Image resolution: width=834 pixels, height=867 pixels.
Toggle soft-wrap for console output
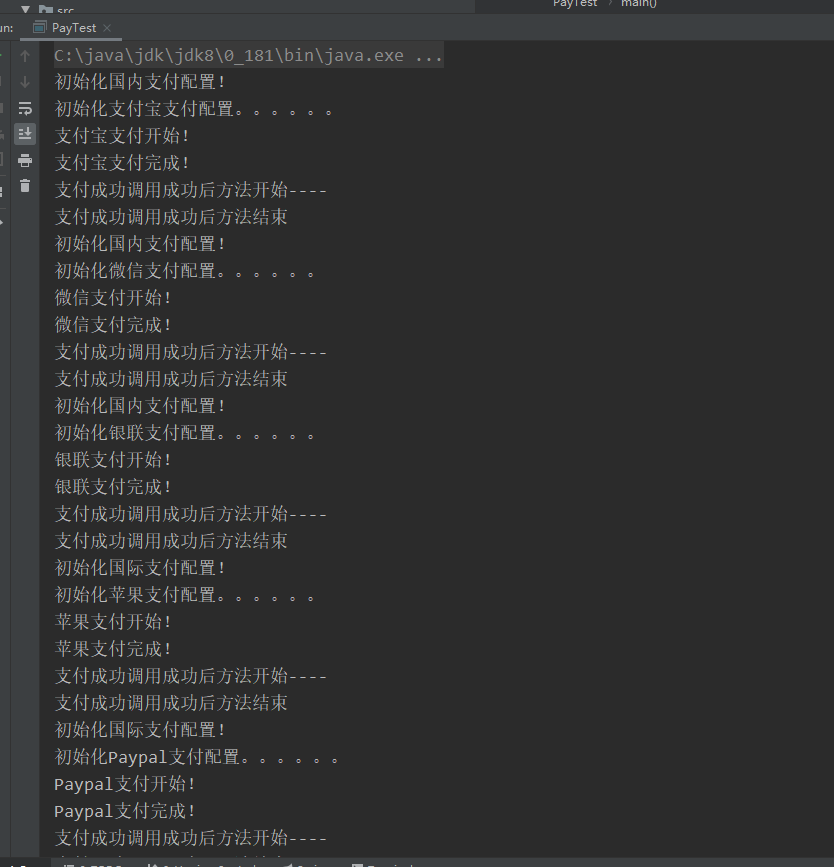click(25, 108)
